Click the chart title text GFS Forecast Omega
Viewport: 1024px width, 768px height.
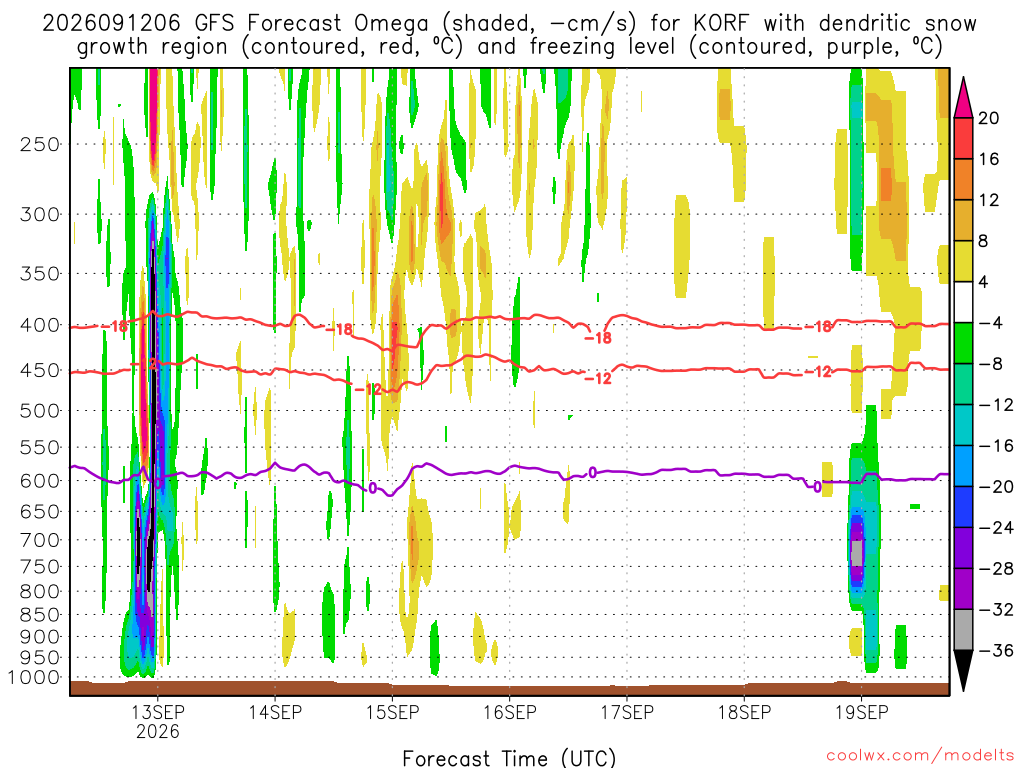(312, 24)
